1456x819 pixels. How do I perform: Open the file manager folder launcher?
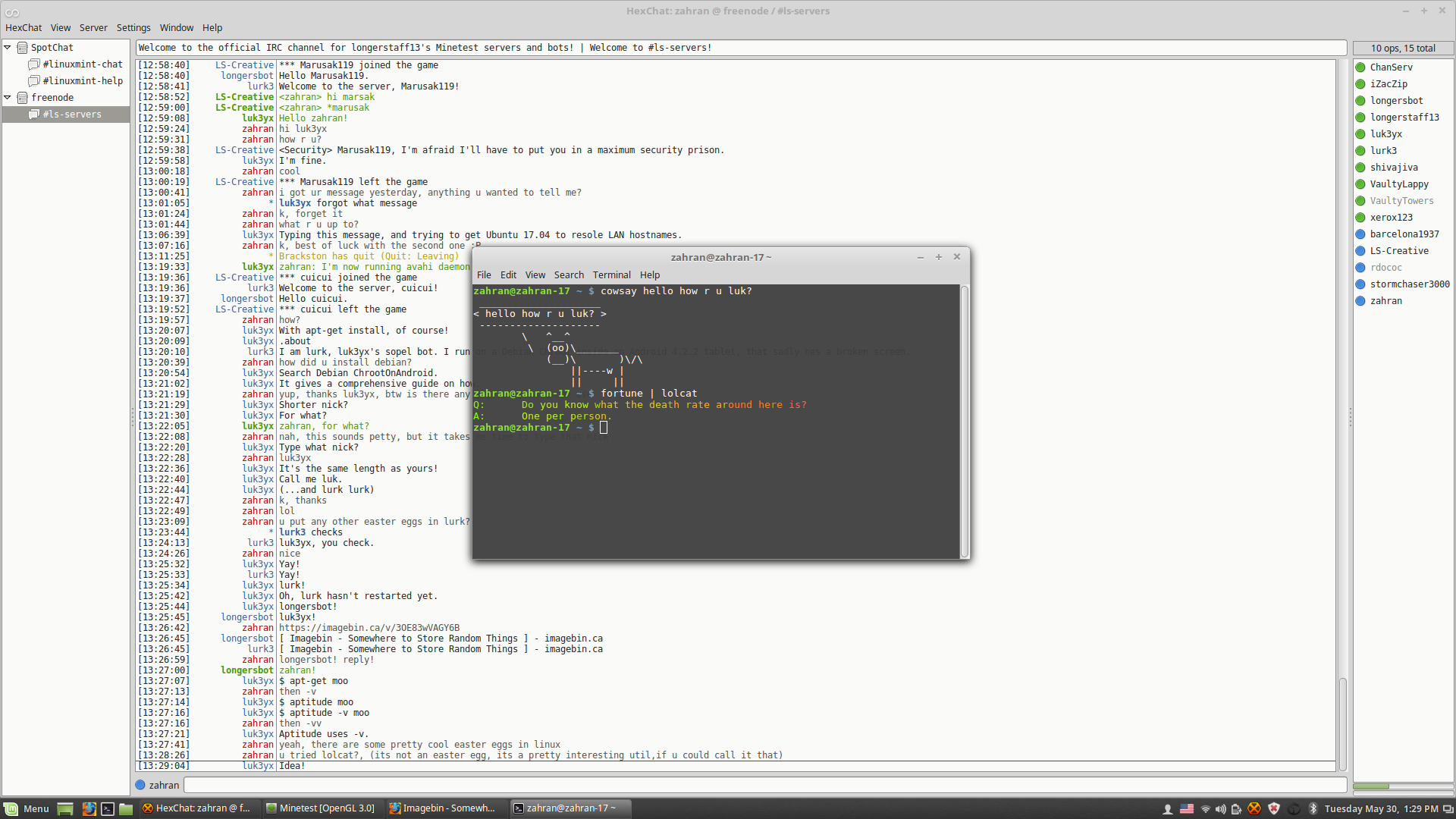[126, 808]
